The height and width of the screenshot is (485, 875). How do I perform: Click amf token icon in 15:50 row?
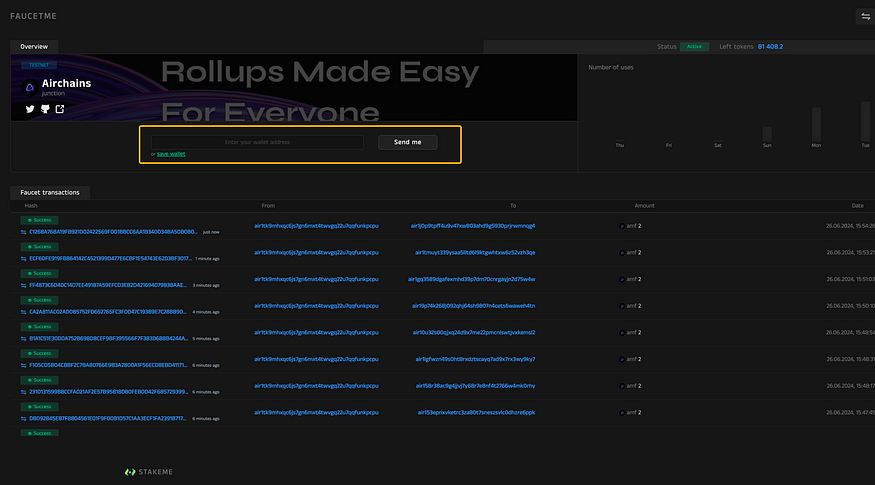(622, 306)
